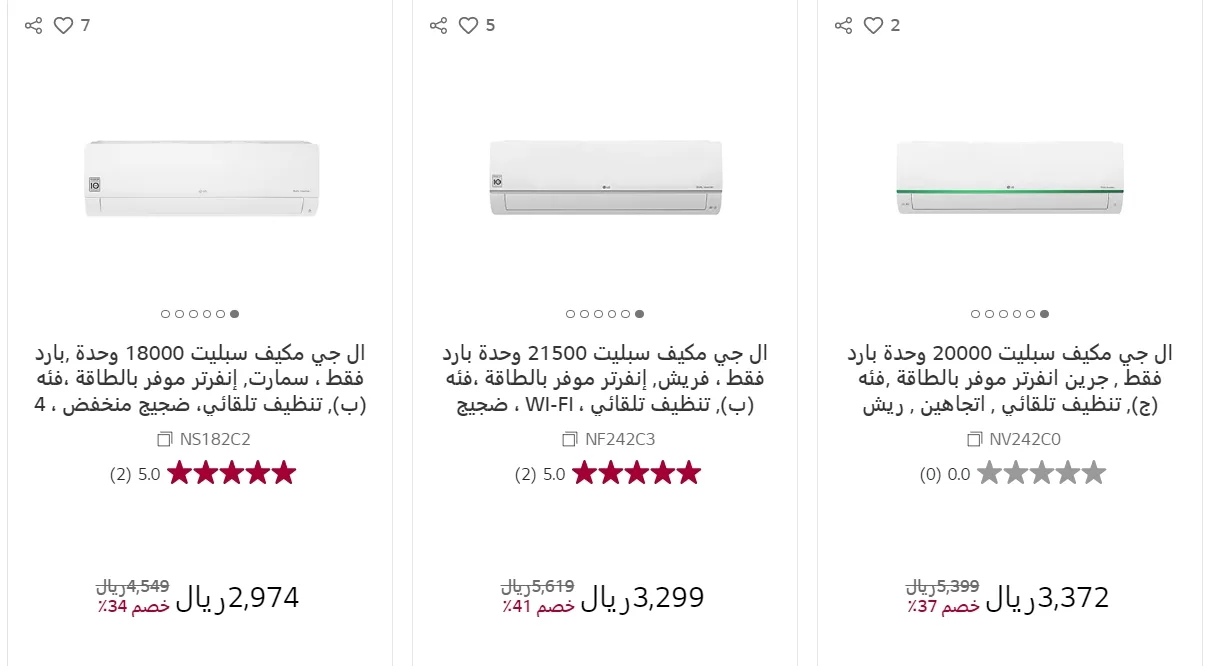Open 20000 unit green inverter AC title

click(1010, 379)
